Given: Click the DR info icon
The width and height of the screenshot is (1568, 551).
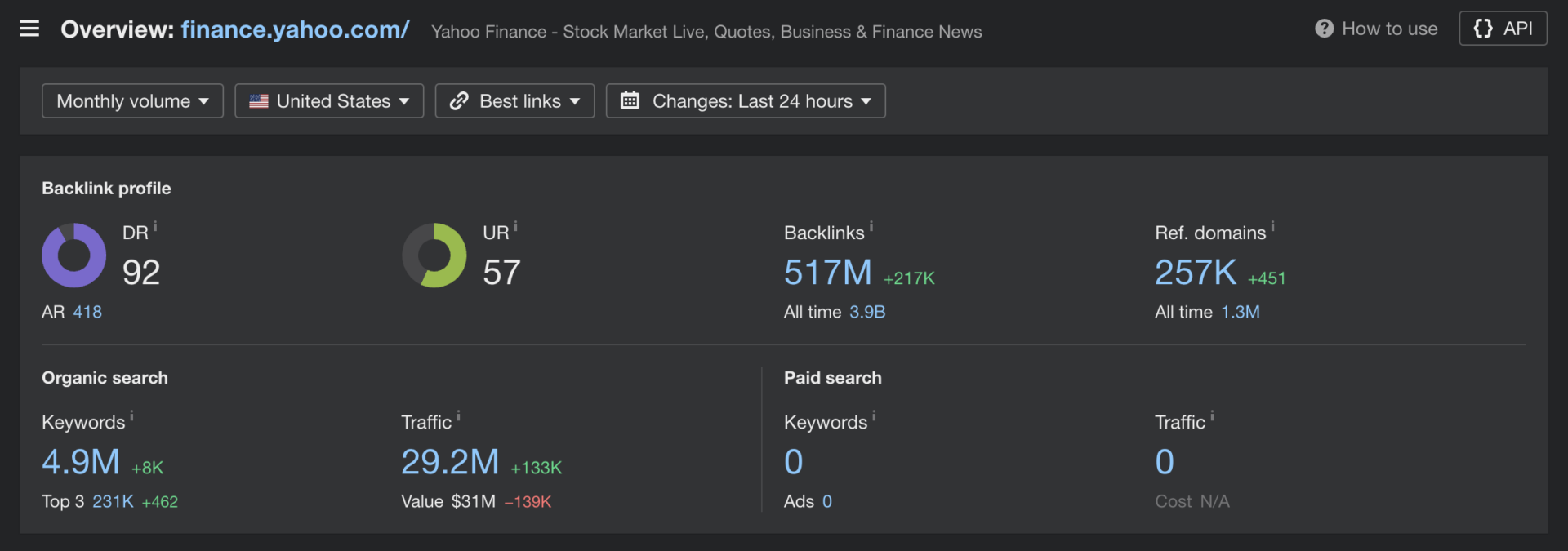Looking at the screenshot, I should tap(155, 227).
